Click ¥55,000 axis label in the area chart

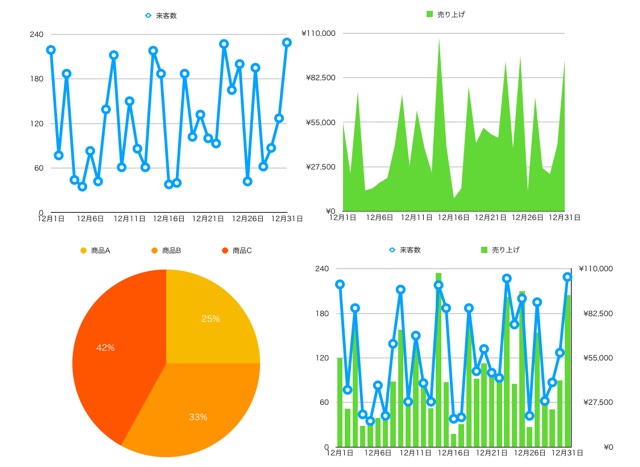(x=321, y=122)
